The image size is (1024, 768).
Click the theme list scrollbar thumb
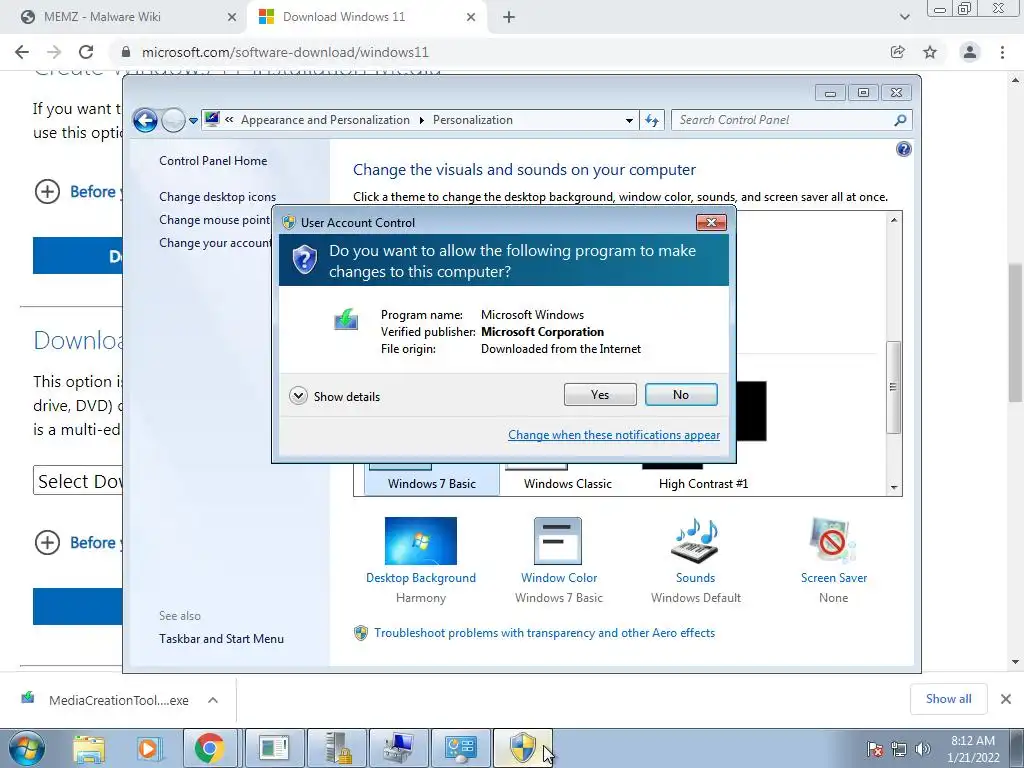pyautogui.click(x=894, y=387)
